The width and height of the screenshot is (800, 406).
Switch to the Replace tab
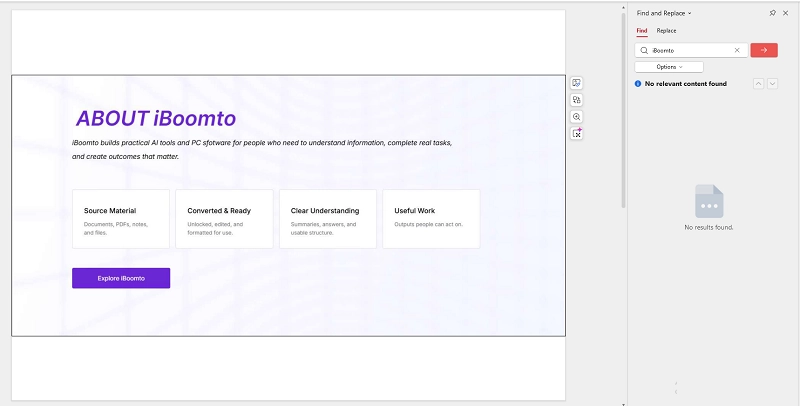click(x=666, y=31)
